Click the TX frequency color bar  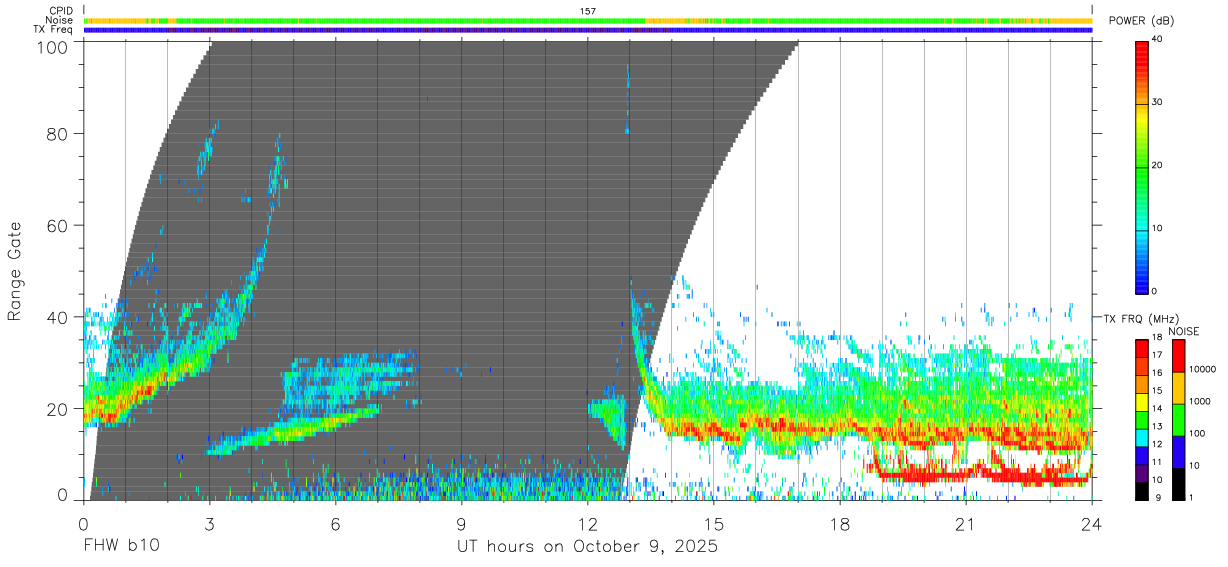point(1142,420)
